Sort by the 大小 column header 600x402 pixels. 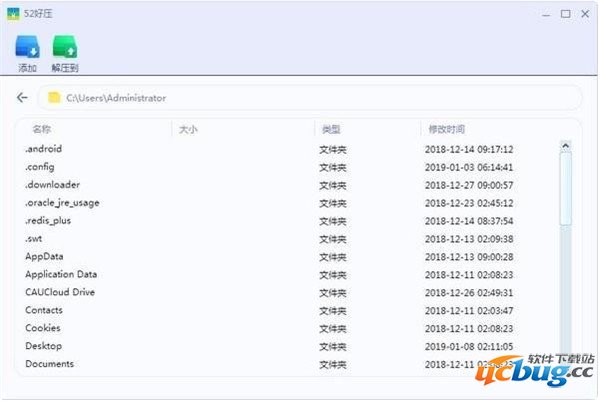click(x=188, y=130)
